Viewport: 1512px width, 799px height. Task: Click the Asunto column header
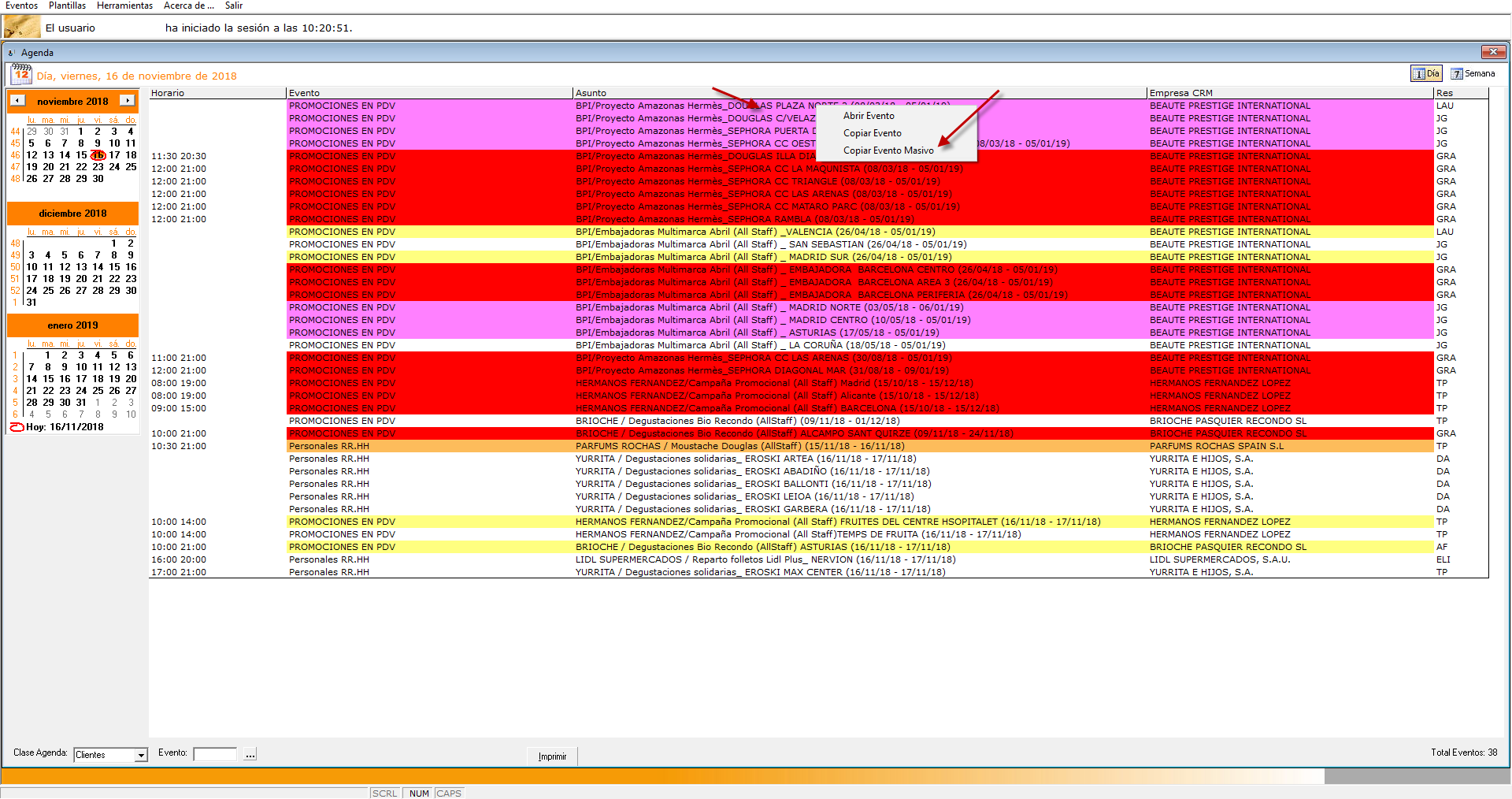click(860, 93)
